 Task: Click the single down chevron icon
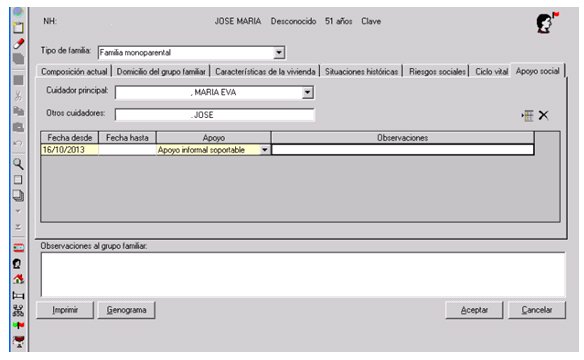tap(18, 211)
